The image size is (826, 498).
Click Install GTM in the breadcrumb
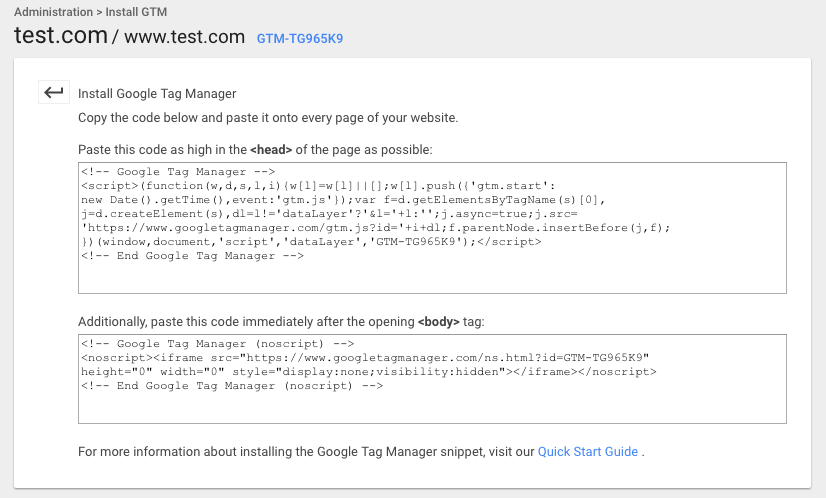136,12
